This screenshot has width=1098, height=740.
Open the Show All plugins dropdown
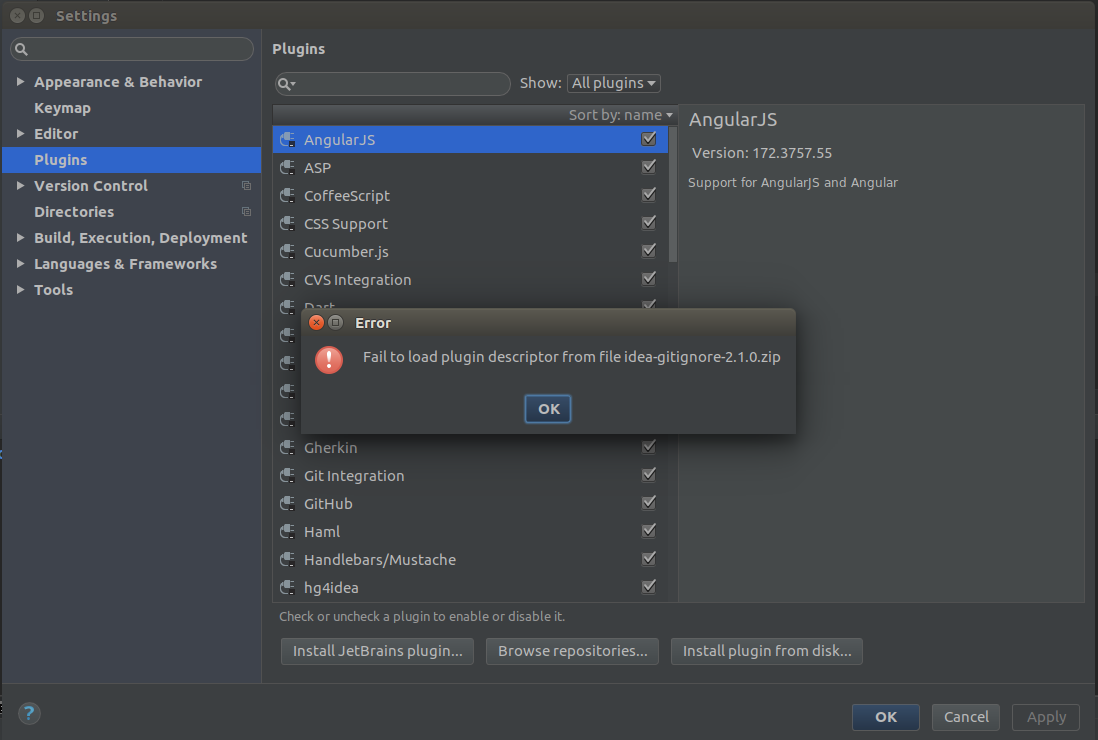point(613,83)
